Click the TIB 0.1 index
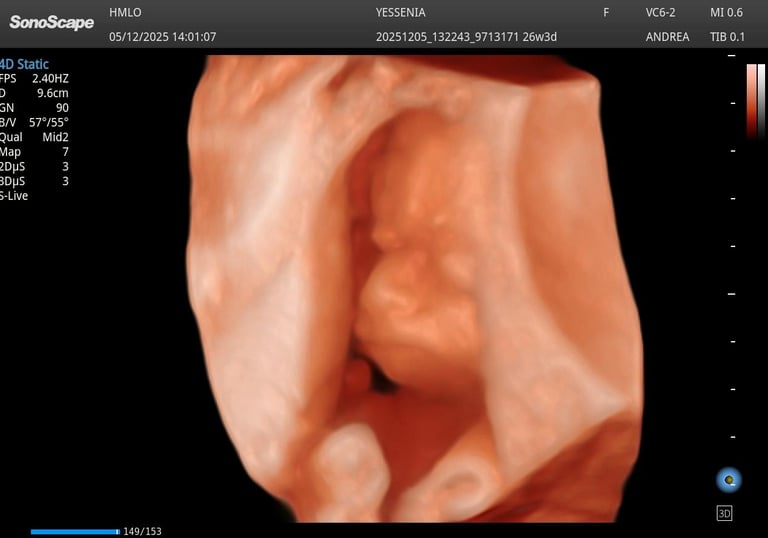Screen dimensions: 768x538 point(727,37)
